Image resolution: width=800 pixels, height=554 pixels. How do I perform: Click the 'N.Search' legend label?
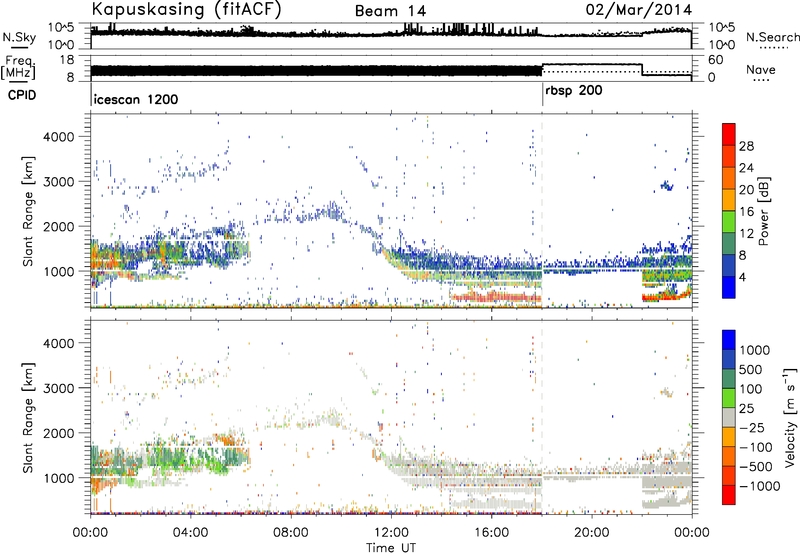tap(773, 37)
